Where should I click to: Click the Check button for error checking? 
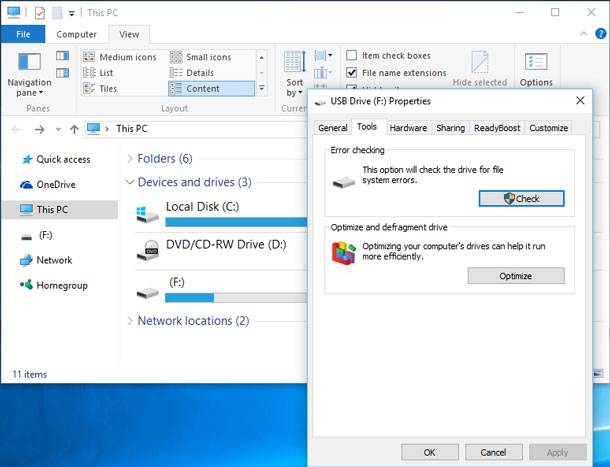[x=521, y=198]
